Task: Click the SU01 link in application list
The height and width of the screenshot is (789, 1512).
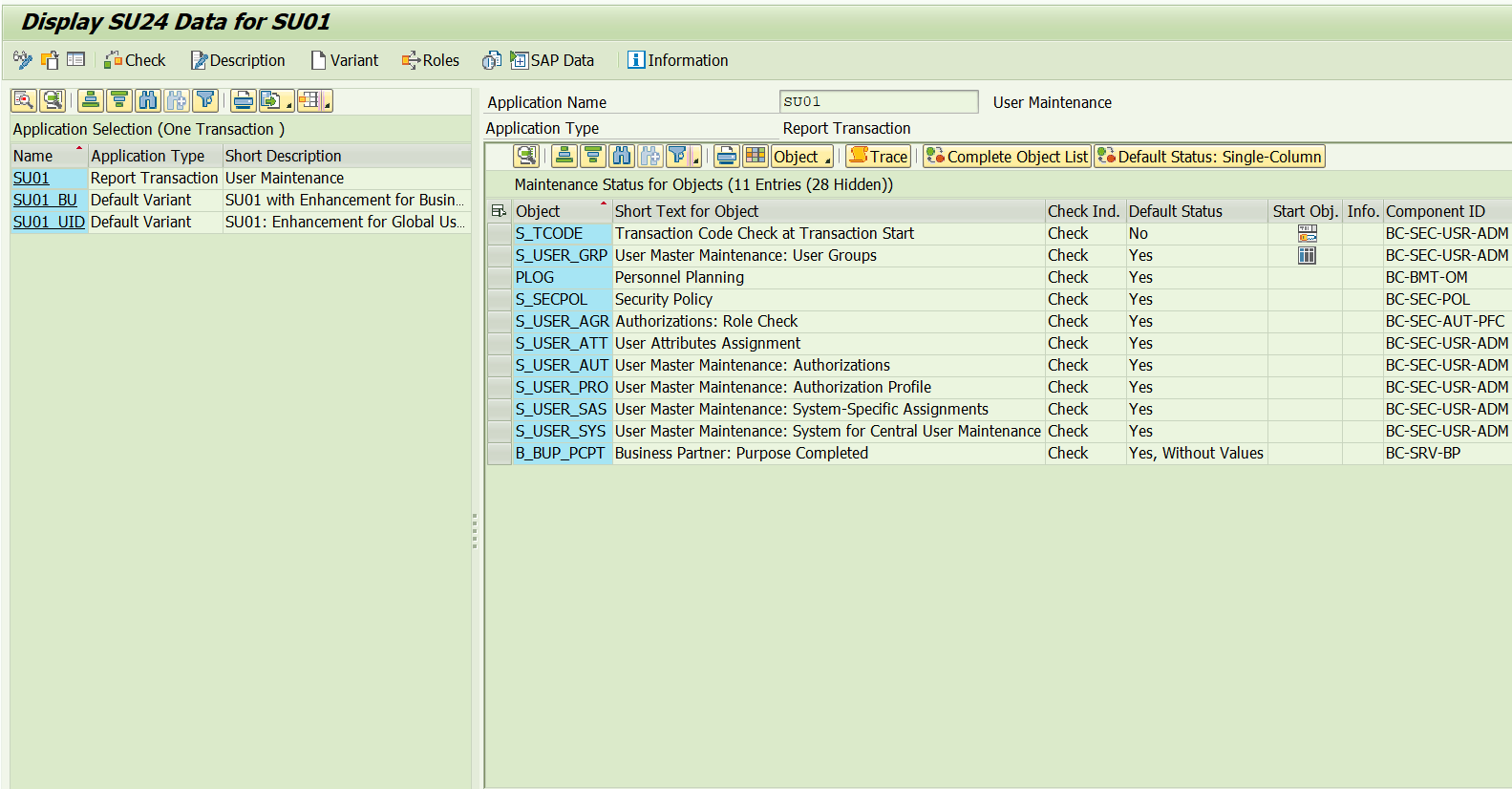Action: 31,178
